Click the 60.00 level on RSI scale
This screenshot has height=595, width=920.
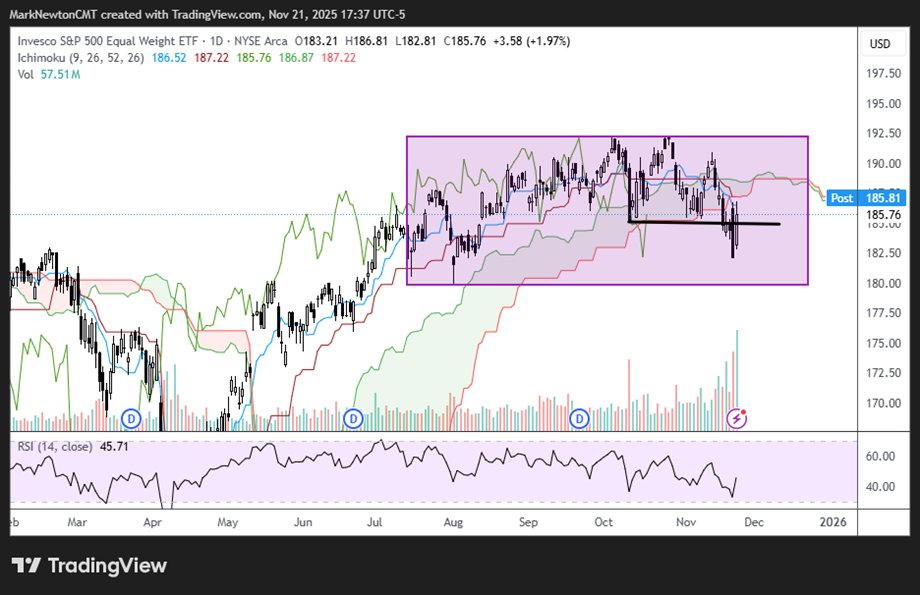pyautogui.click(x=879, y=457)
